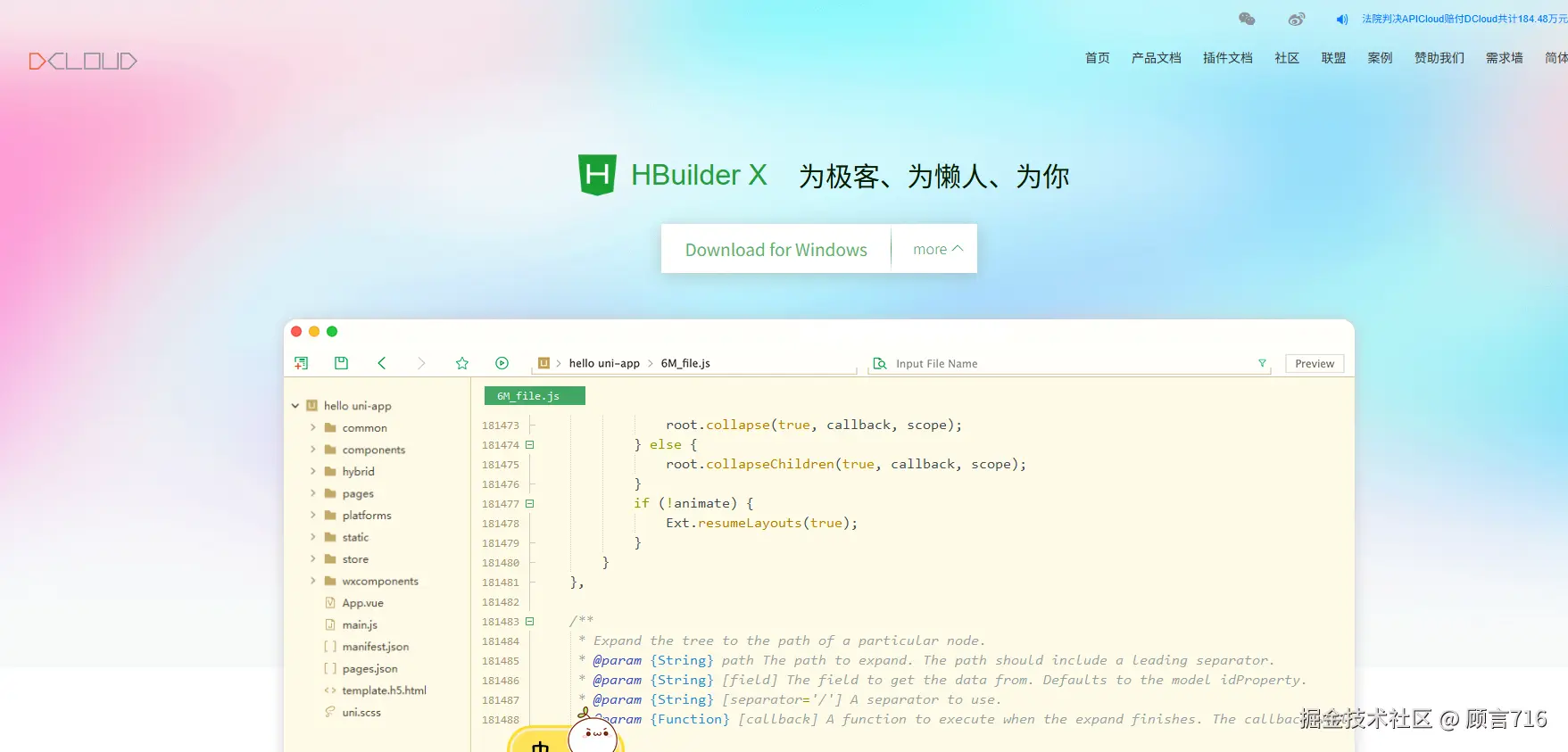
Task: Select App.vue in file tree
Action: click(362, 603)
